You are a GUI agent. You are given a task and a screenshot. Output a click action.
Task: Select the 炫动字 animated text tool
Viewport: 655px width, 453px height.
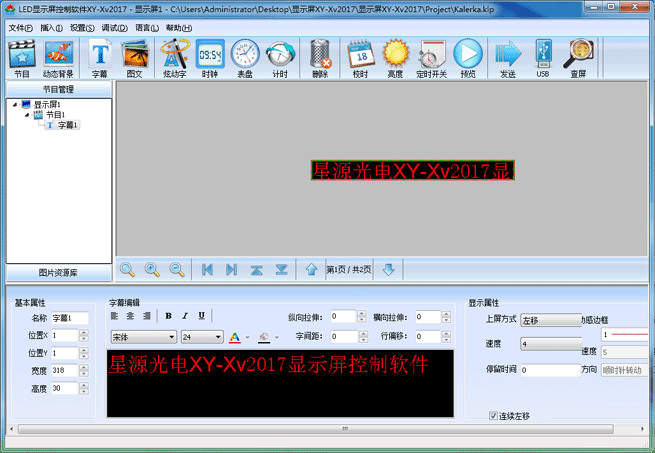click(x=175, y=56)
